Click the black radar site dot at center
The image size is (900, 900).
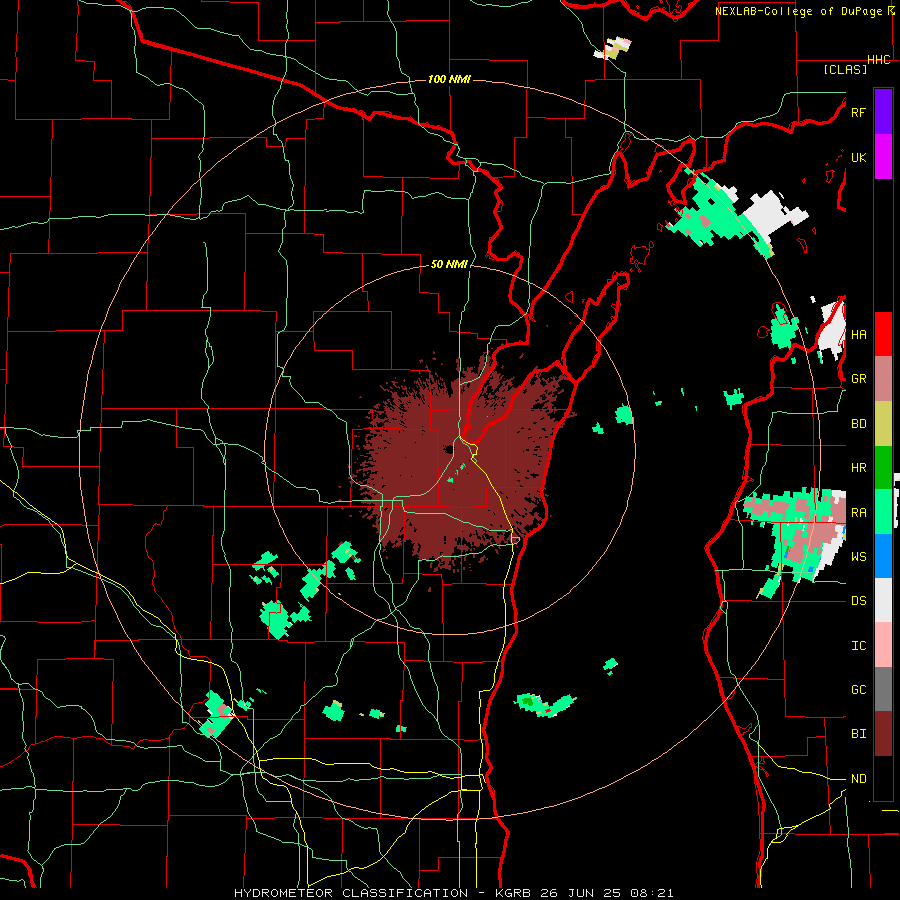[x=447, y=449]
